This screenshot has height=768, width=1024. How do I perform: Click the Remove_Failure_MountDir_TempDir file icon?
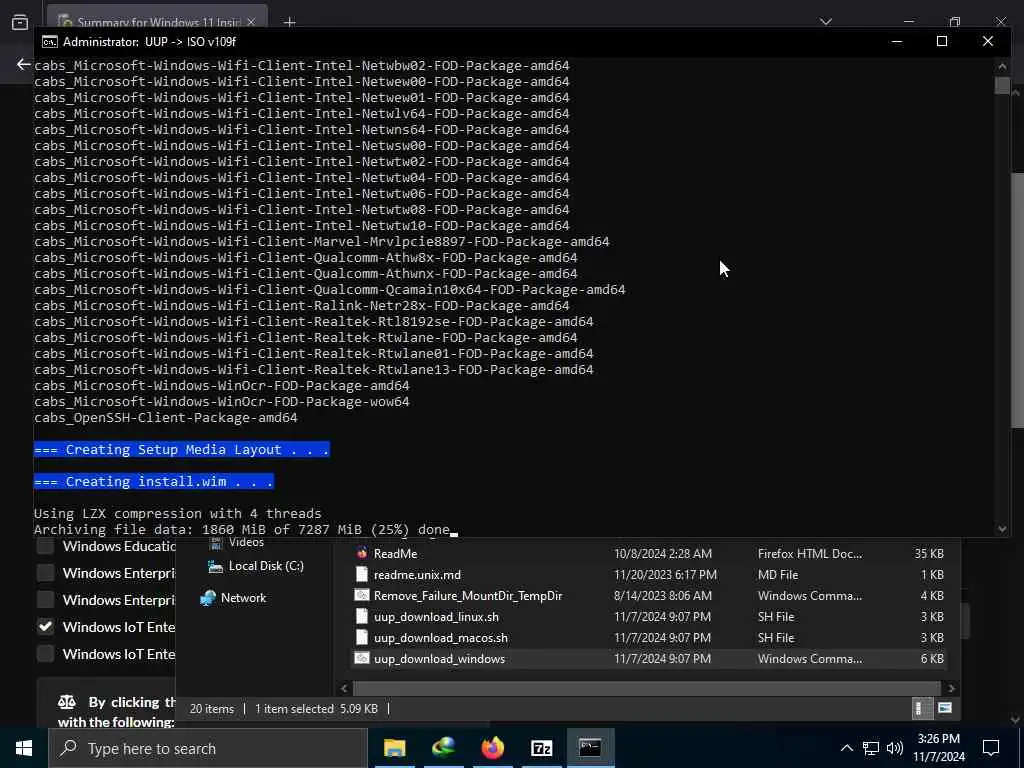(x=362, y=595)
